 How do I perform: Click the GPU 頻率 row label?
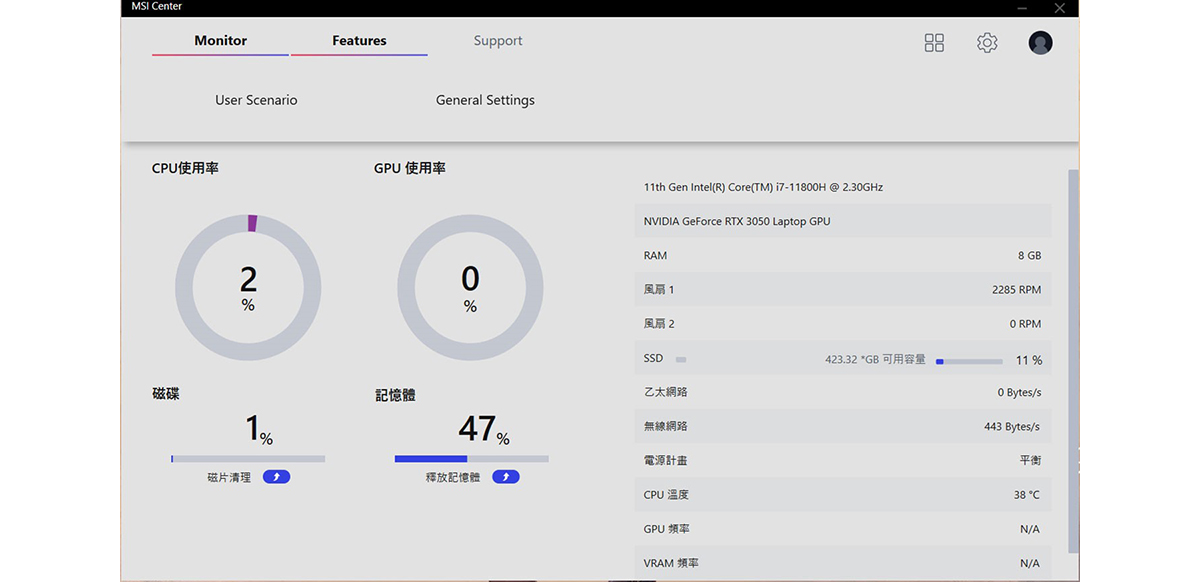click(667, 528)
